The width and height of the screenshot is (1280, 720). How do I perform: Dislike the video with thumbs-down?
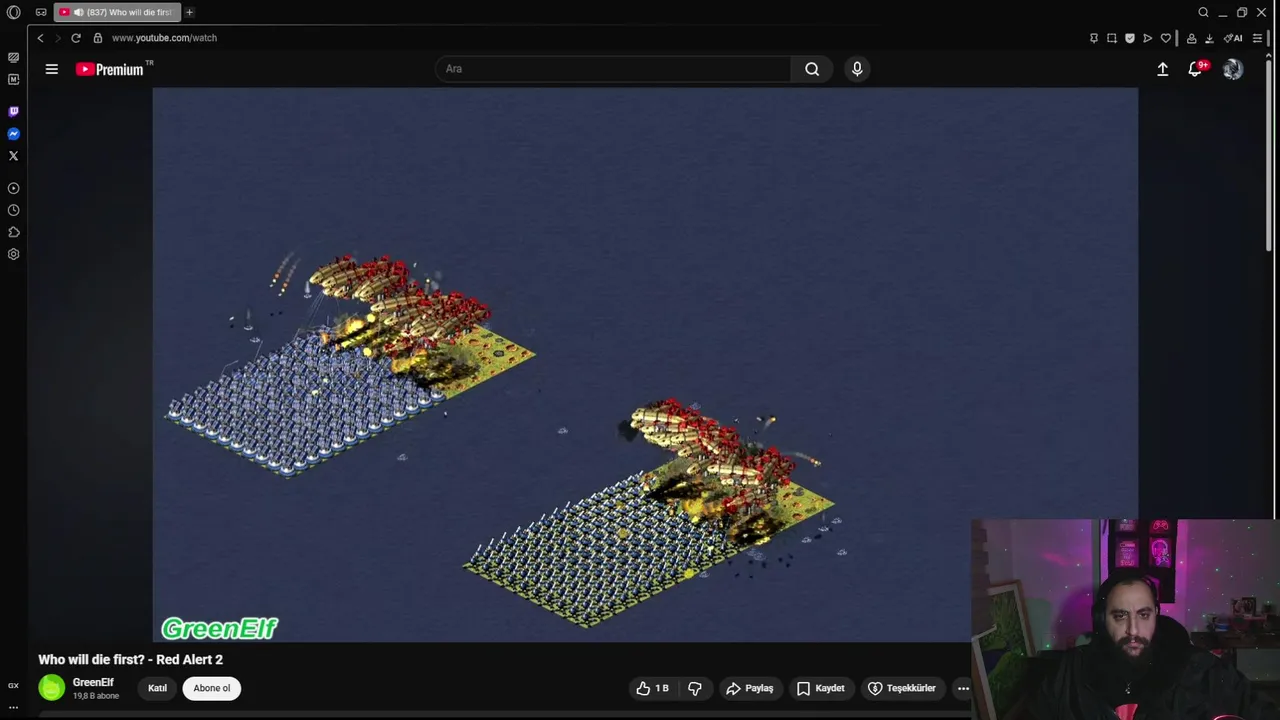pos(695,688)
